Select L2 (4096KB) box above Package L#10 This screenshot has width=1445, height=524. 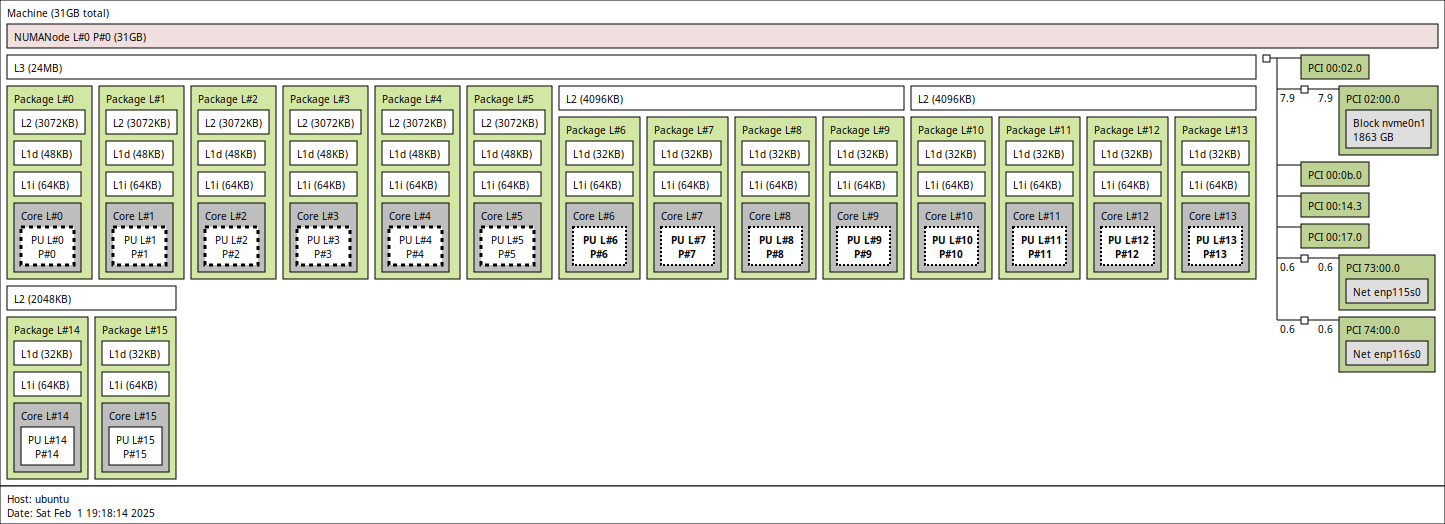coord(1083,98)
